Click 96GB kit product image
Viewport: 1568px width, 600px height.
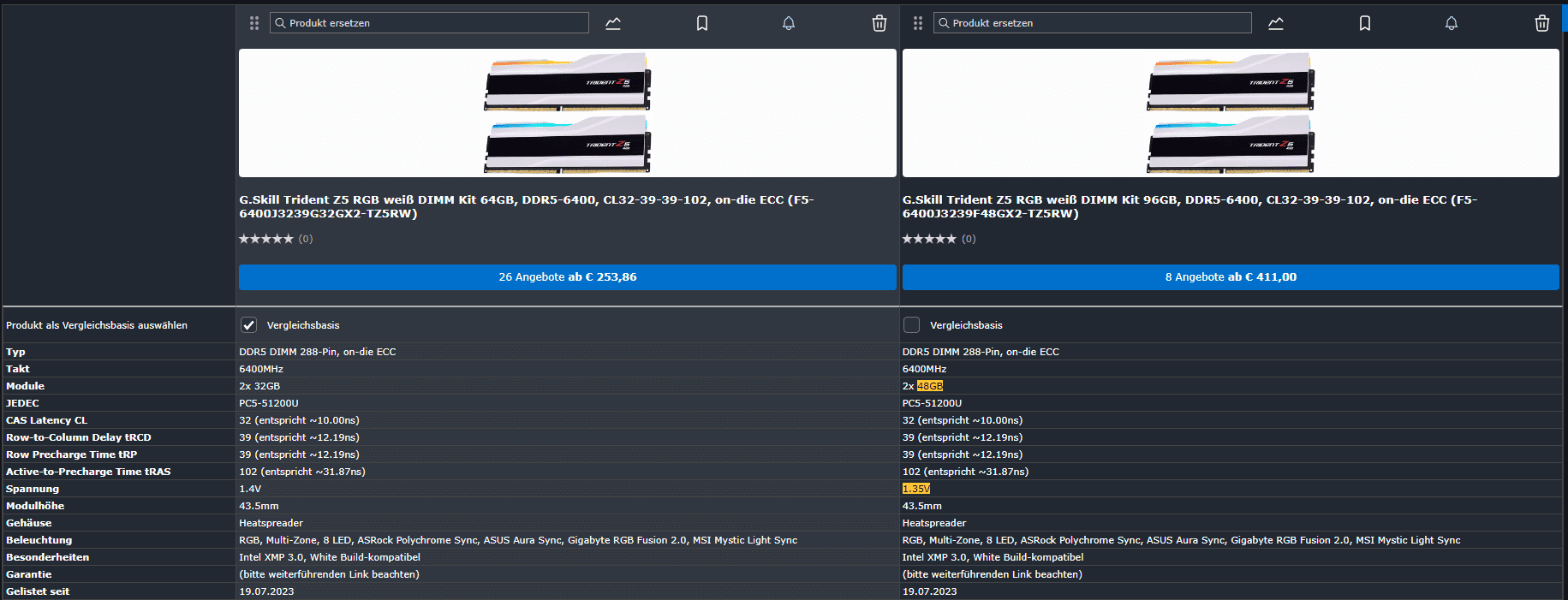(1231, 113)
